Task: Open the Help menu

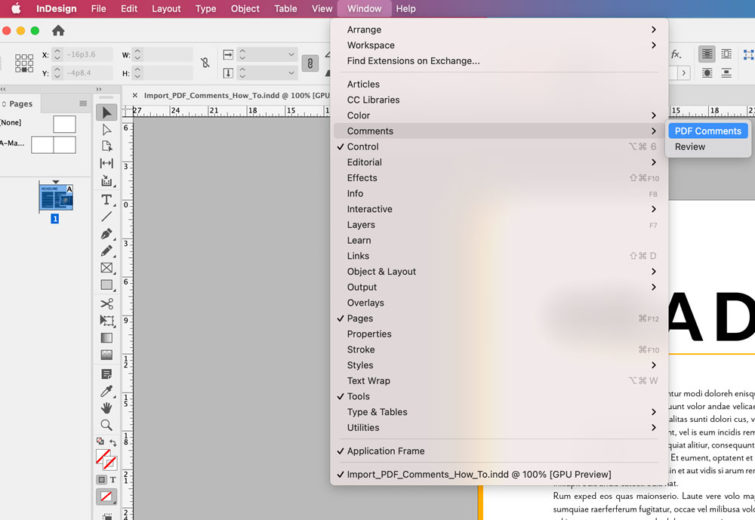Action: coord(405,9)
